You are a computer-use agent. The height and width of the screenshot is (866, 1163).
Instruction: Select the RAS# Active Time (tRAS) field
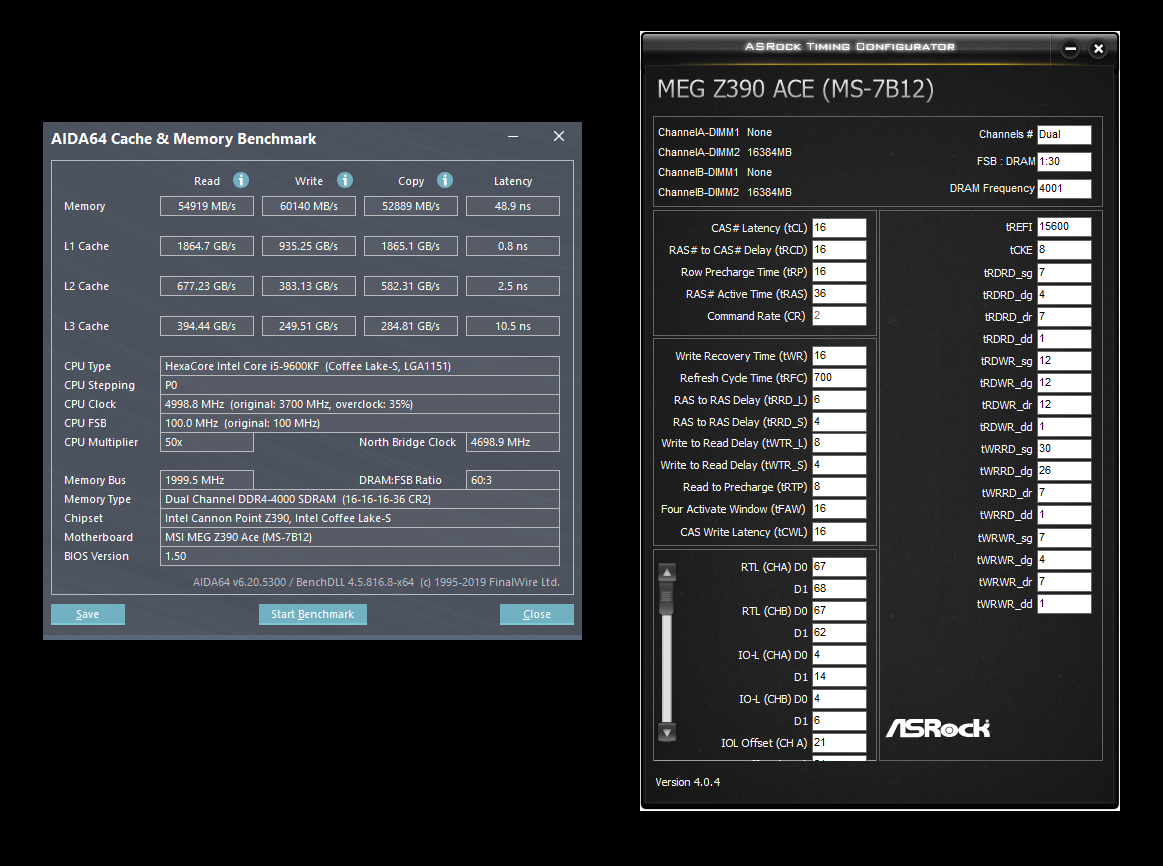tap(839, 294)
